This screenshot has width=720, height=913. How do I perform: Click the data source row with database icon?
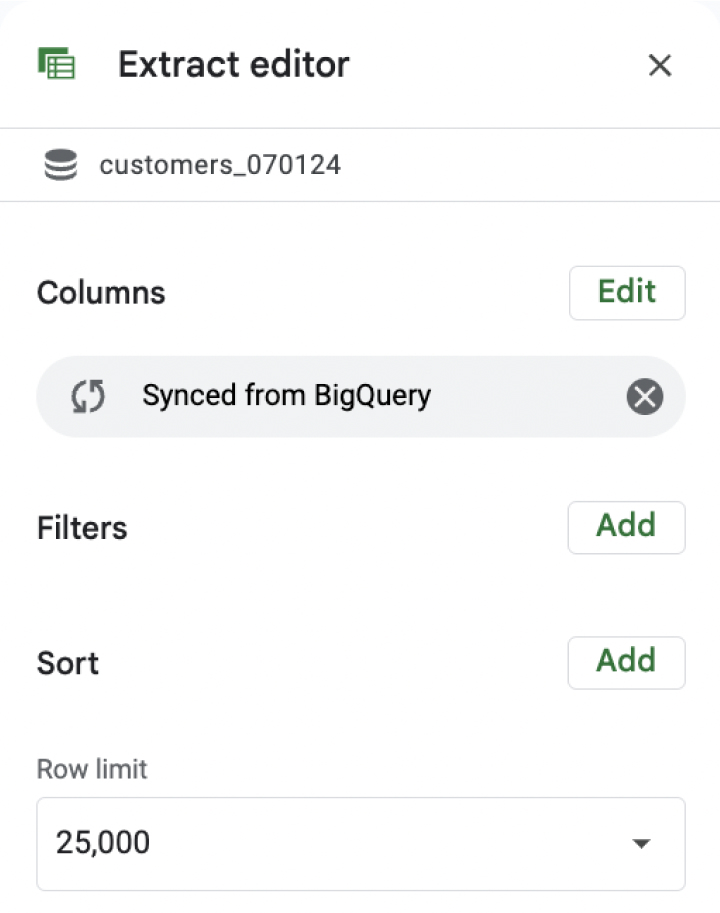click(360, 165)
